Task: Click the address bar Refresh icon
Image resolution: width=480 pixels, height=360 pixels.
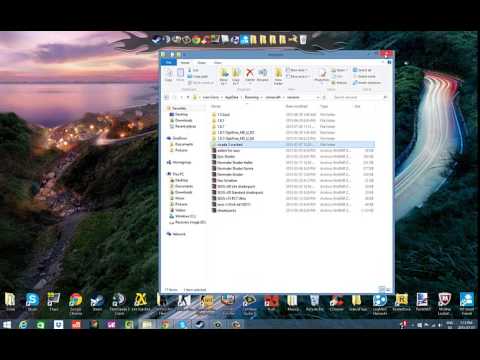Action: (324, 97)
